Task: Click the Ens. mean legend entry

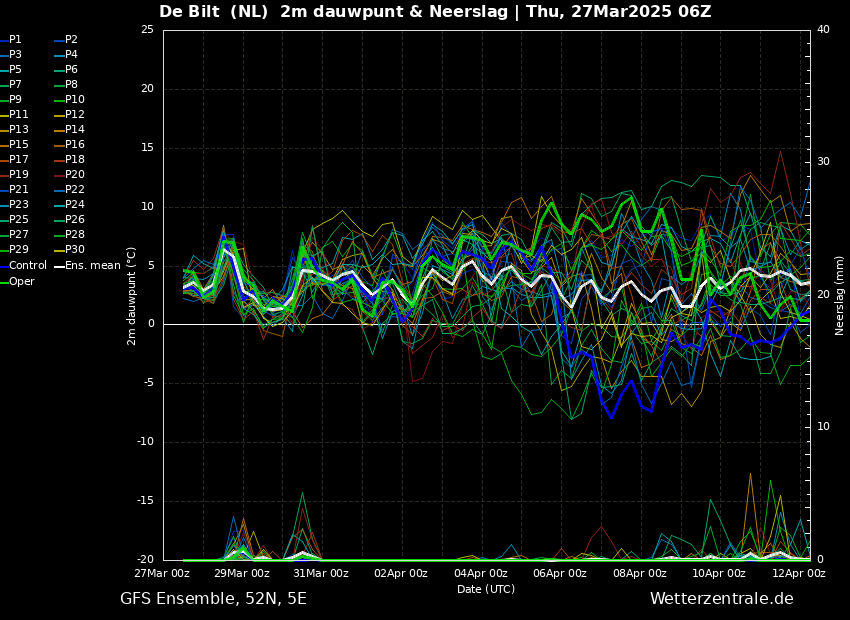Action: (x=87, y=266)
